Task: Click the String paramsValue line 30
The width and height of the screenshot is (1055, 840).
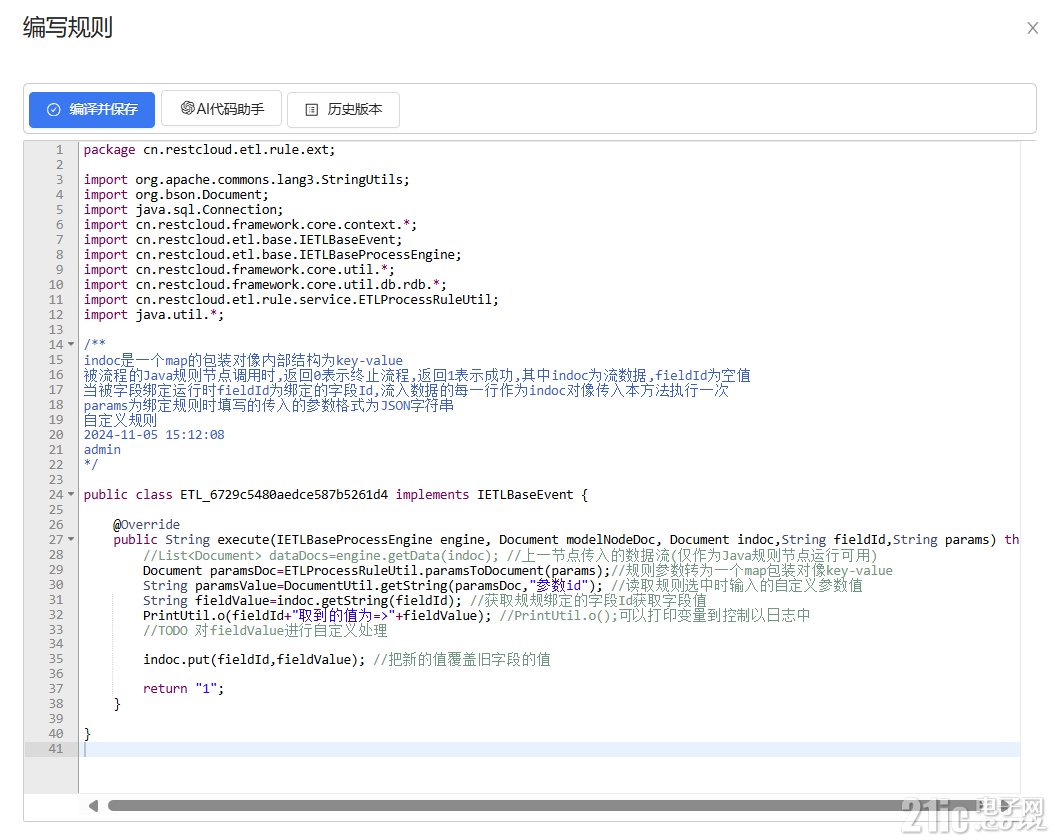Action: [373, 586]
